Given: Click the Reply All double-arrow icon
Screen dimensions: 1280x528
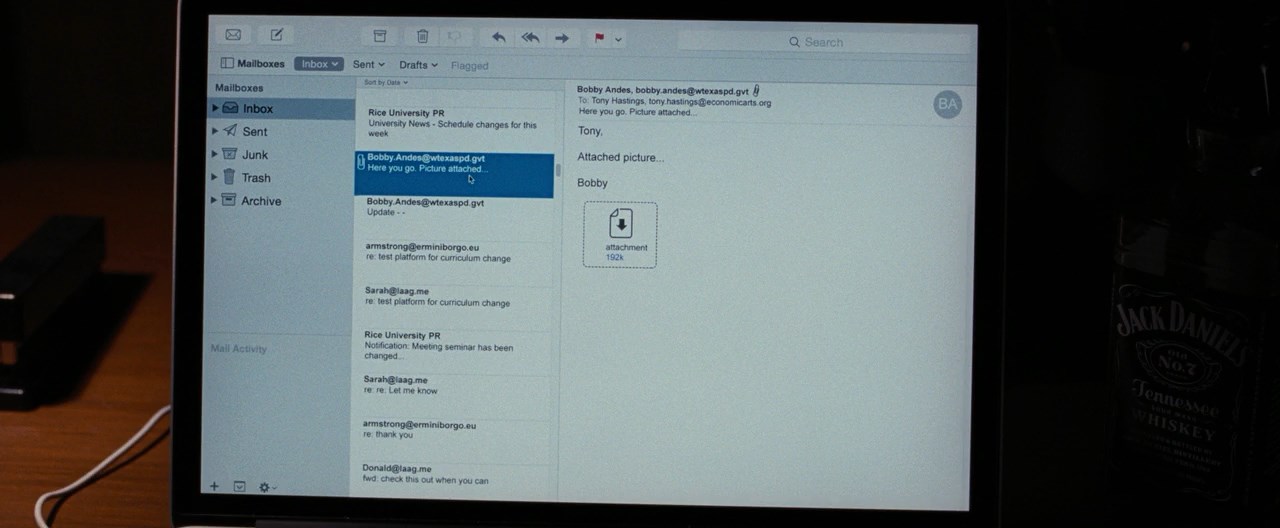Looking at the screenshot, I should (530, 38).
